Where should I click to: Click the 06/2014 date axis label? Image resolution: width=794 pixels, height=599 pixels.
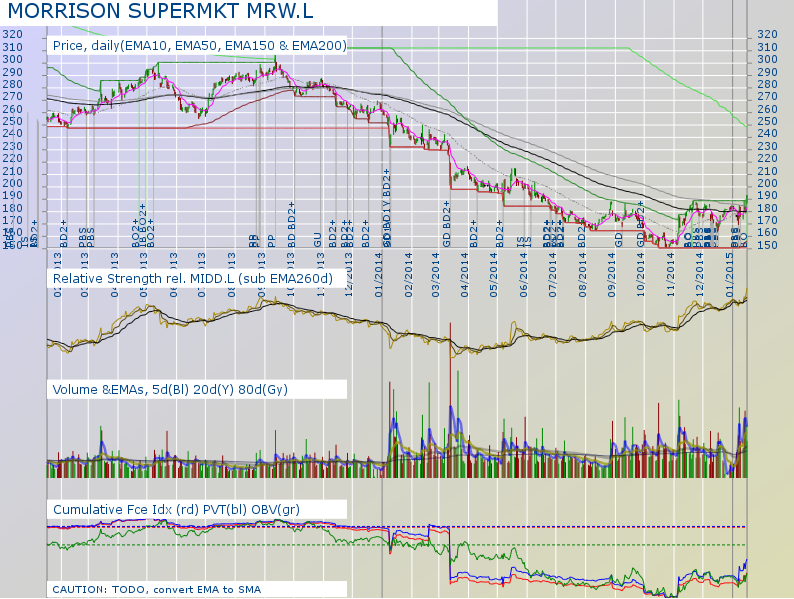[x=523, y=275]
